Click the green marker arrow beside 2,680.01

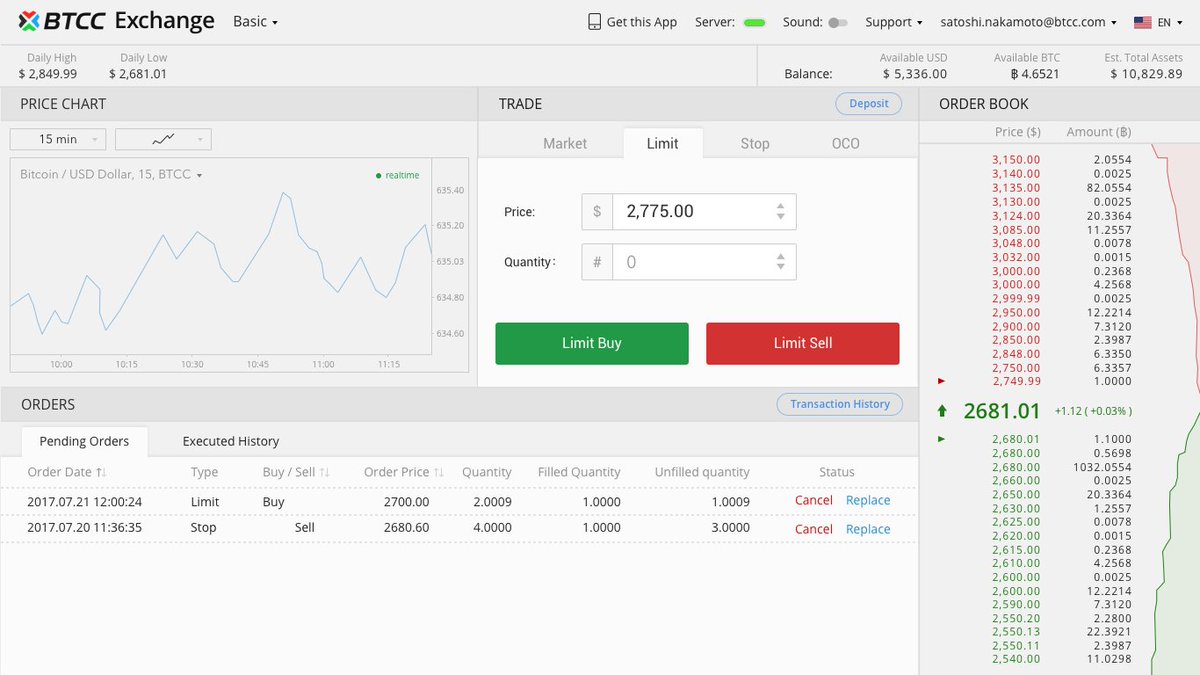(941, 439)
